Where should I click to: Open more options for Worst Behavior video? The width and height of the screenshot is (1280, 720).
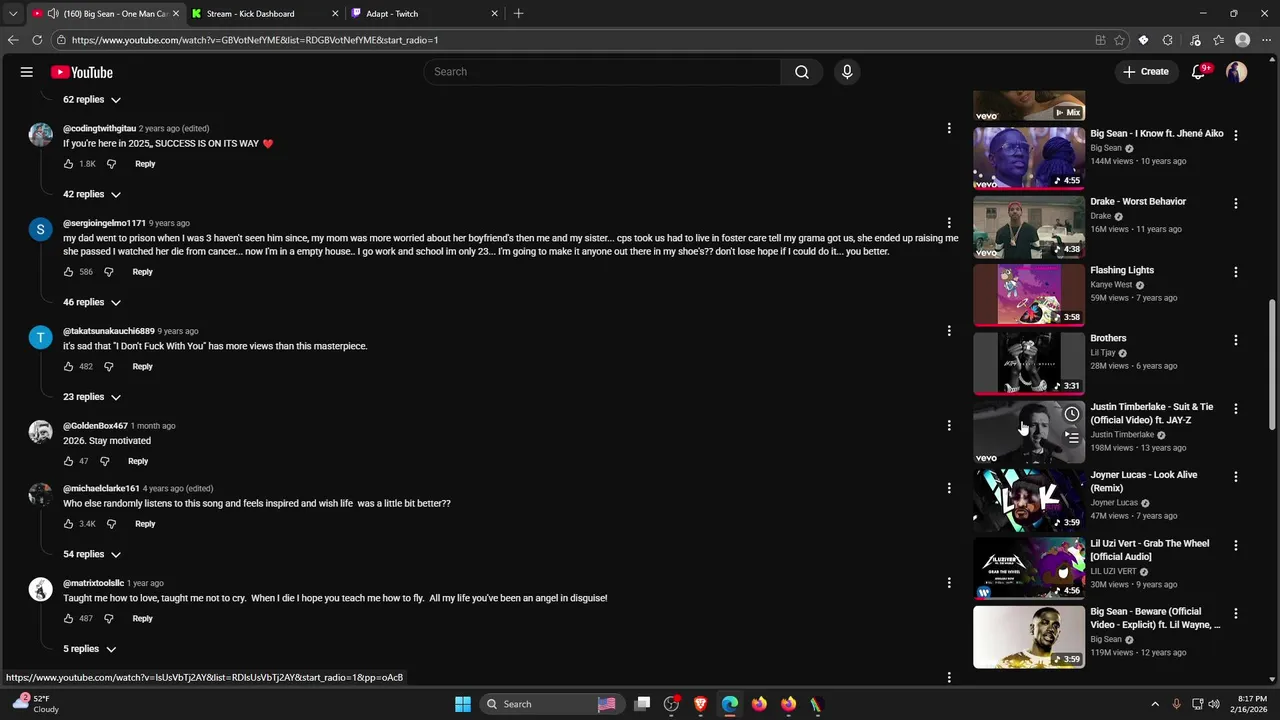coord(1236,203)
